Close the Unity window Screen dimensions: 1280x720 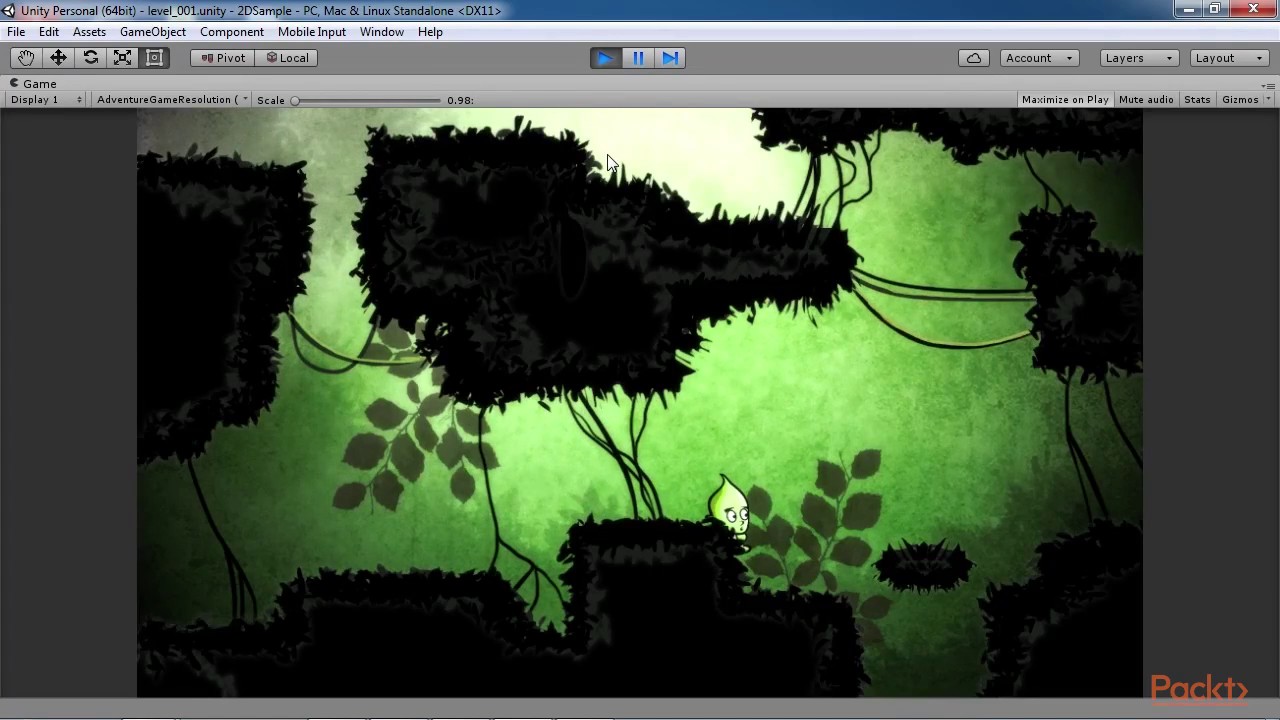click(1253, 9)
